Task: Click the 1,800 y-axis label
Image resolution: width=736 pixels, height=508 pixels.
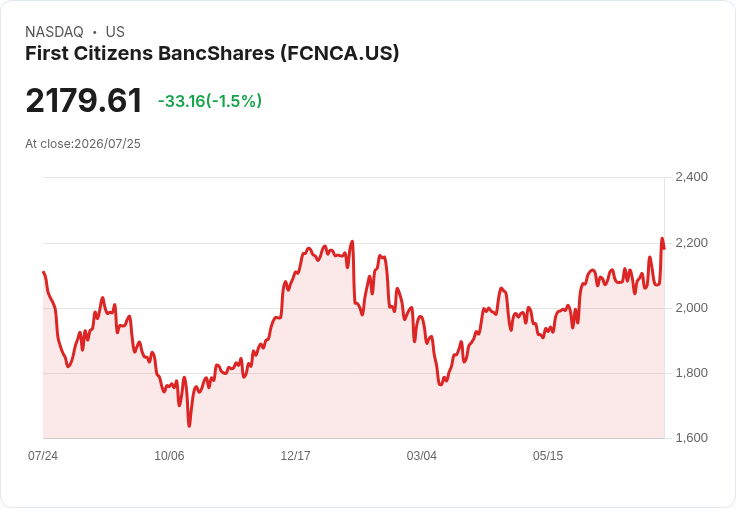Action: [691, 373]
